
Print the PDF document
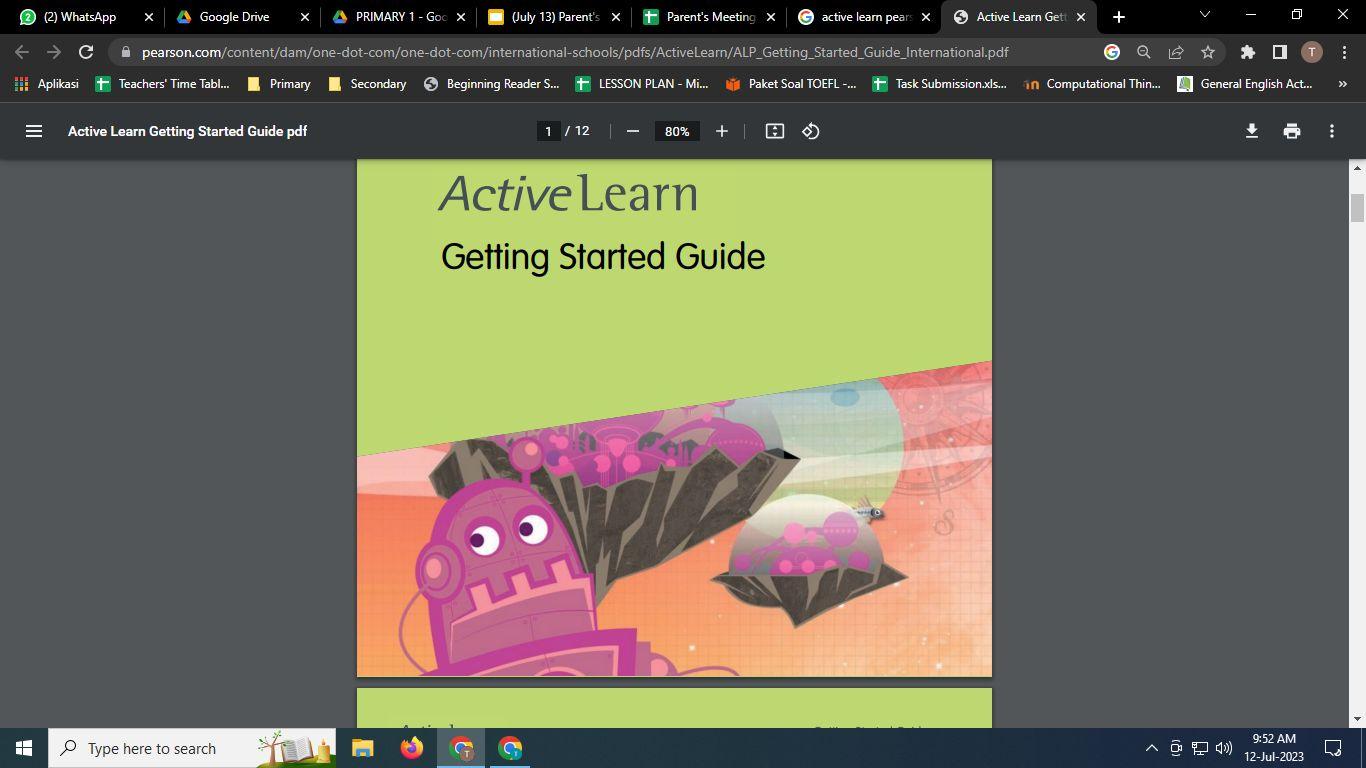coord(1291,130)
